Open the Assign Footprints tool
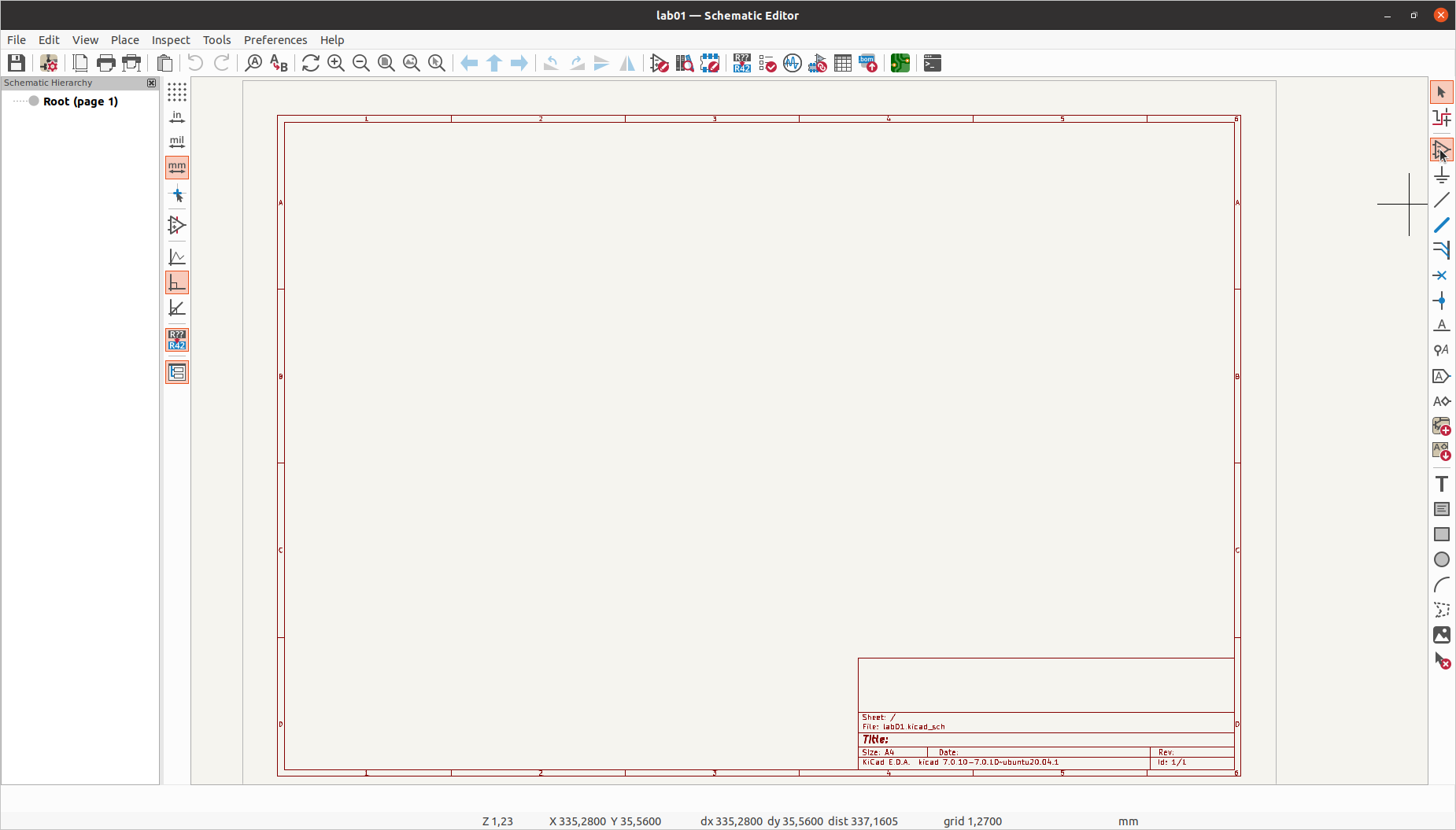Viewport: 1456px width, 830px height. (x=817, y=63)
